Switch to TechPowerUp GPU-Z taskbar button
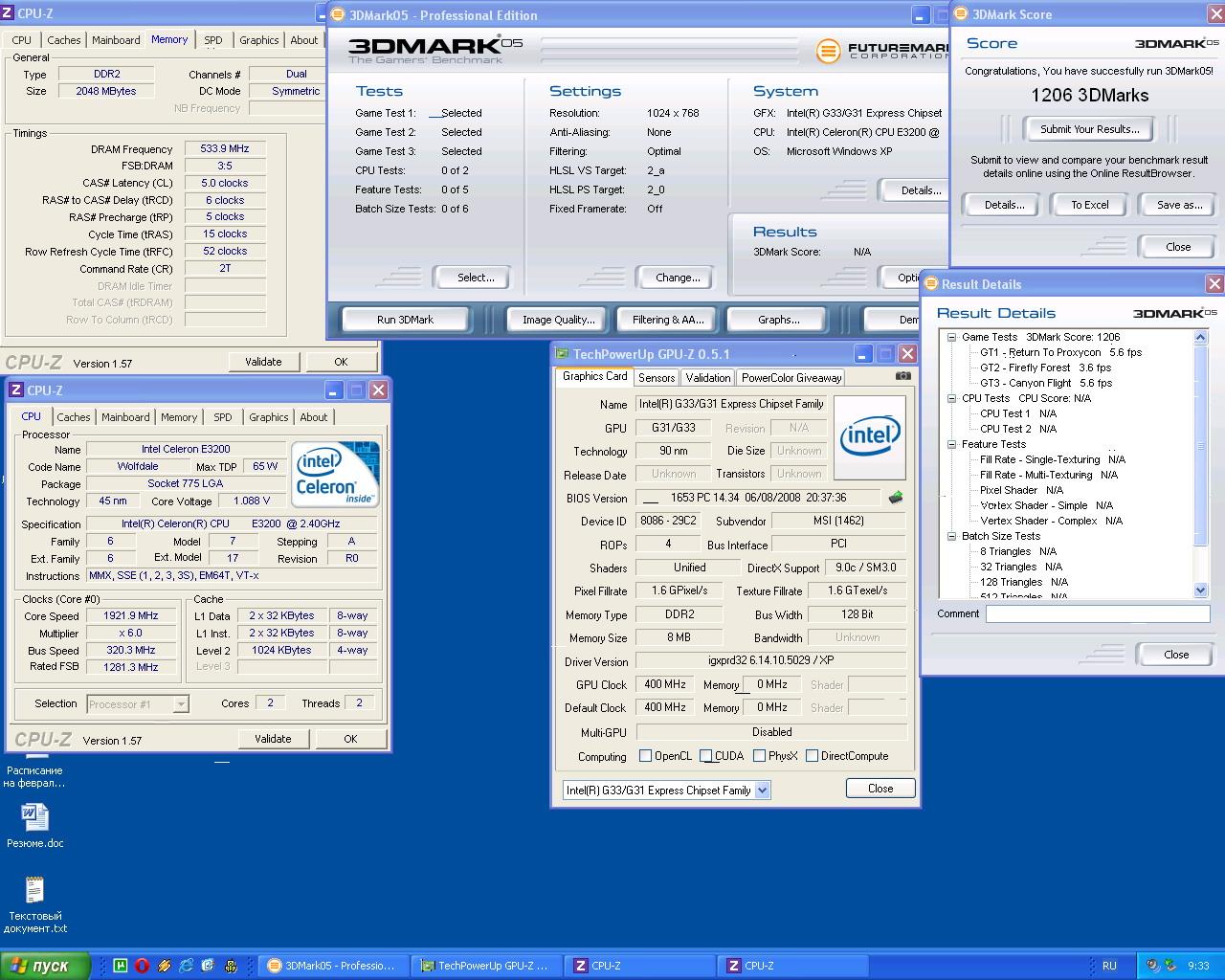 point(486,966)
